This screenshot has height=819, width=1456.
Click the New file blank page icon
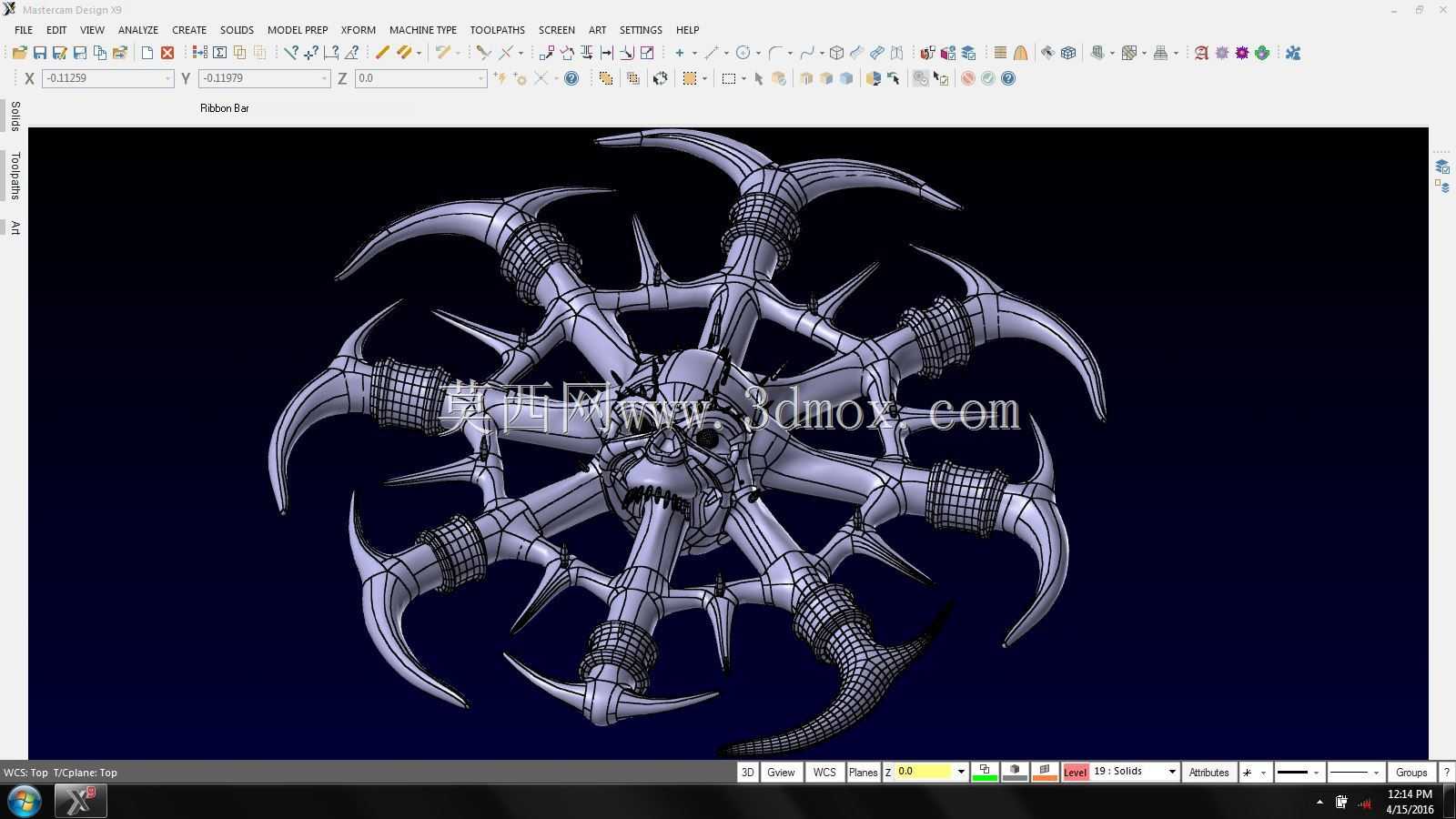[147, 53]
